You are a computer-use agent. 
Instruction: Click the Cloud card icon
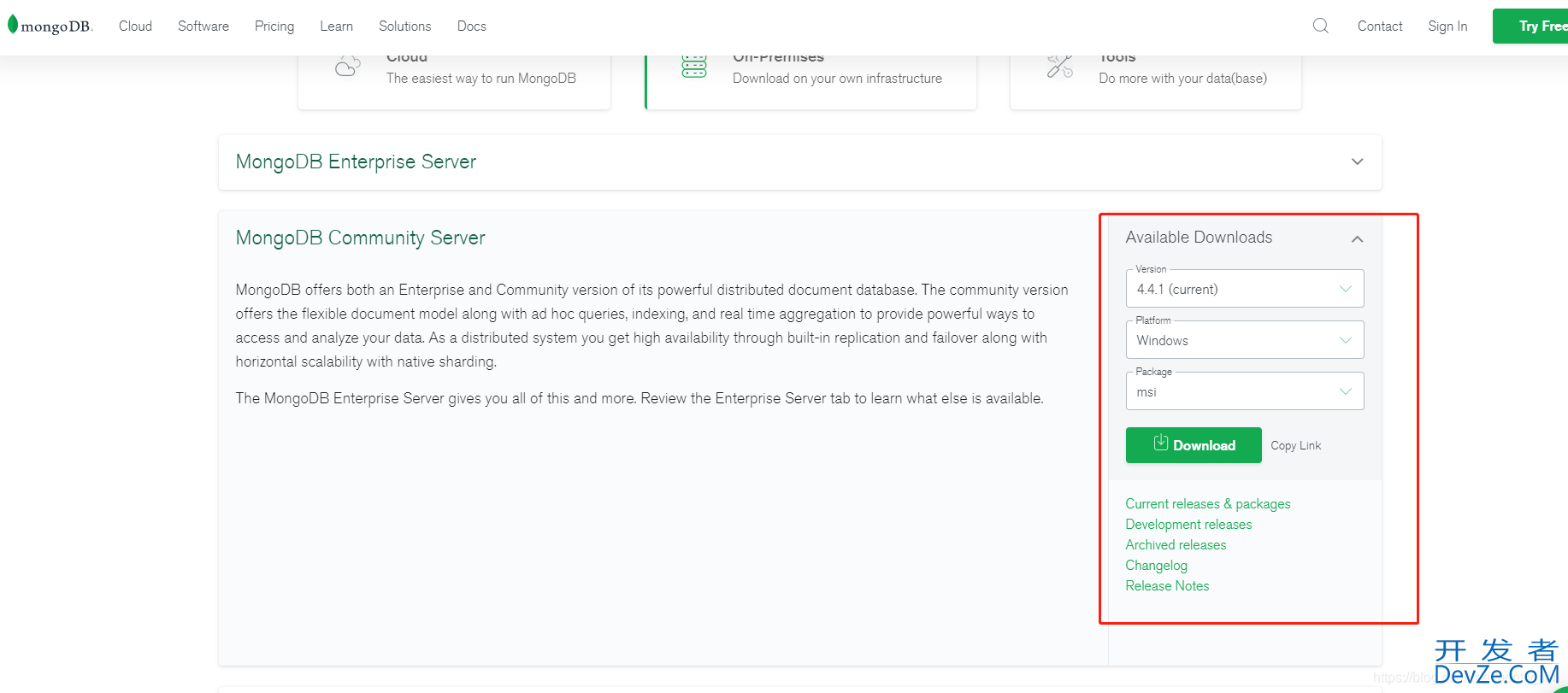[x=347, y=66]
